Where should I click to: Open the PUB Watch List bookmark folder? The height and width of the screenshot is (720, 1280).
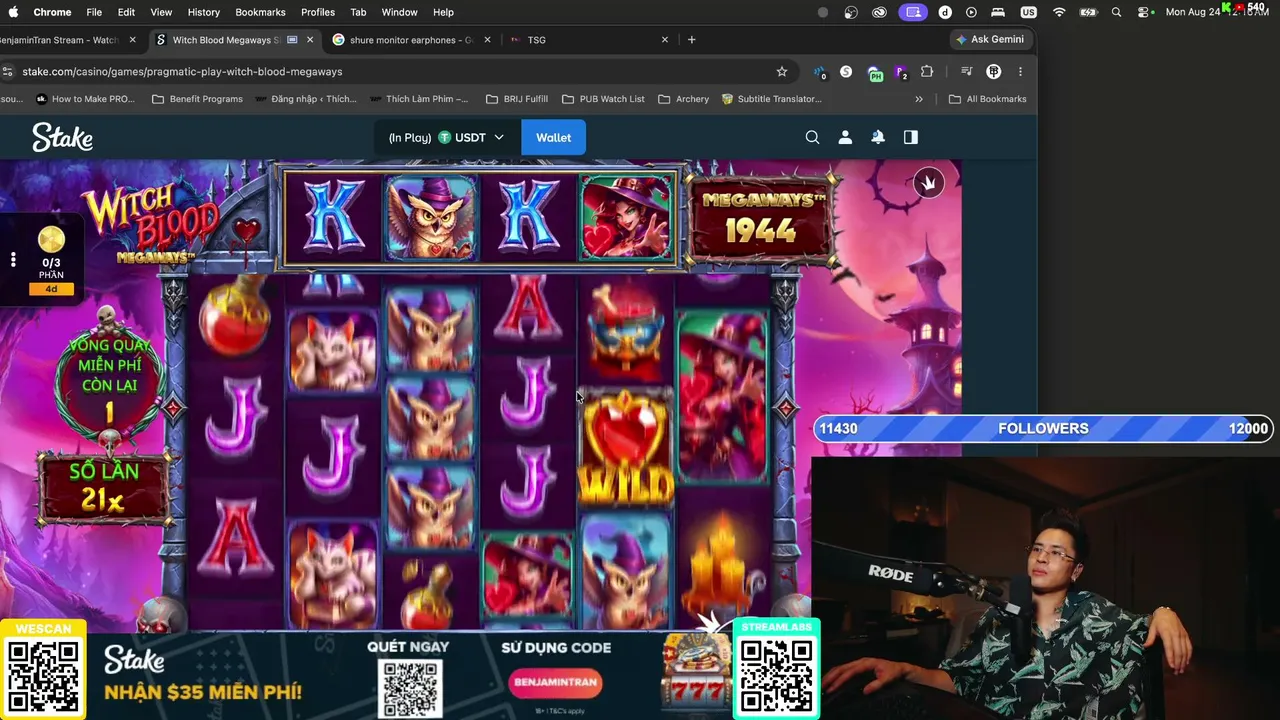point(603,99)
